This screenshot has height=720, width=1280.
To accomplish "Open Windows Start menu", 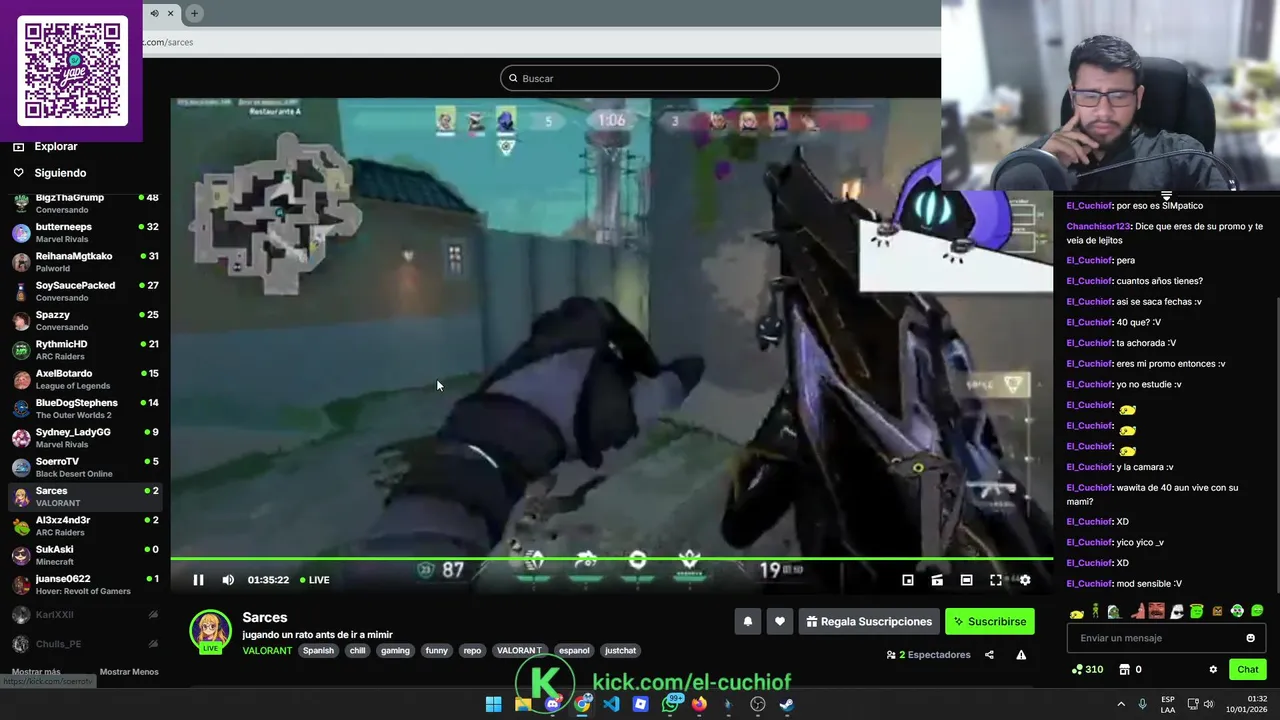I will pos(493,704).
